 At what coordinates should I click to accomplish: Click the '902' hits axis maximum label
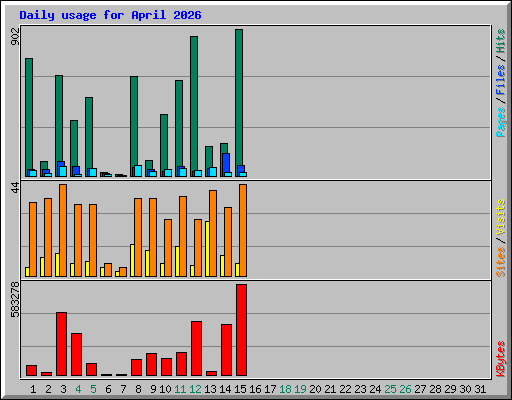pos(15,36)
